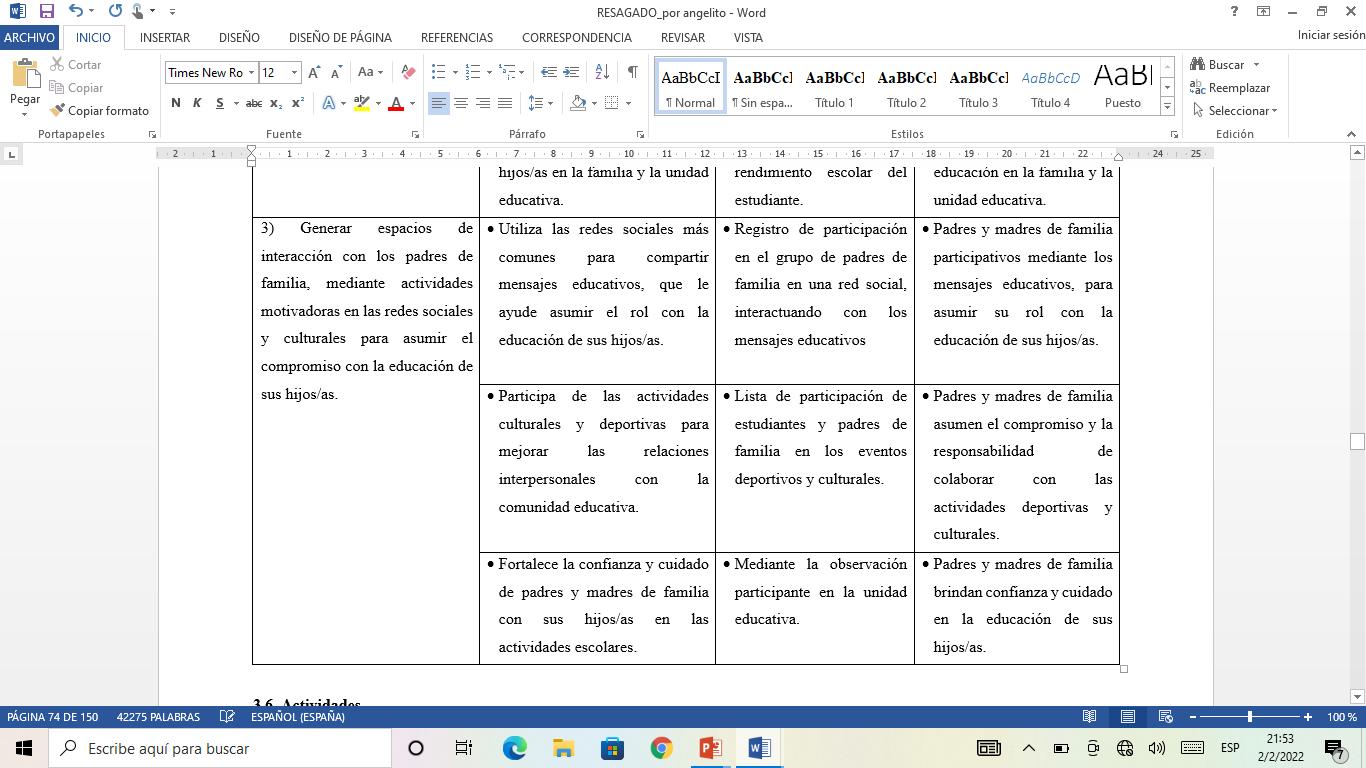Toggle bold N formatting
Screen dimensions: 1366x768
pos(176,103)
